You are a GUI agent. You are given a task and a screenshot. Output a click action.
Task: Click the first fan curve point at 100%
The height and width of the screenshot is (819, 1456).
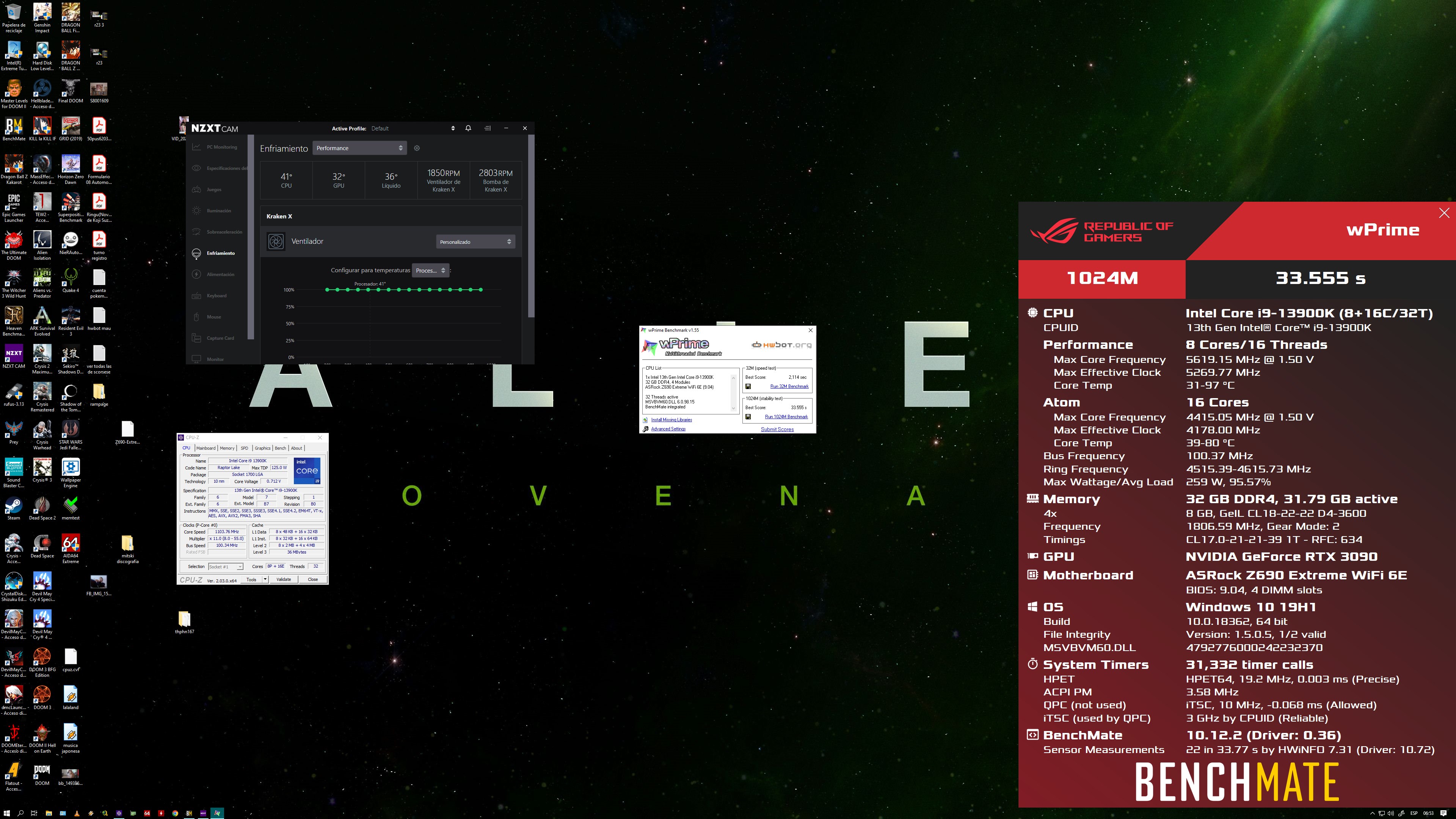[x=327, y=289]
